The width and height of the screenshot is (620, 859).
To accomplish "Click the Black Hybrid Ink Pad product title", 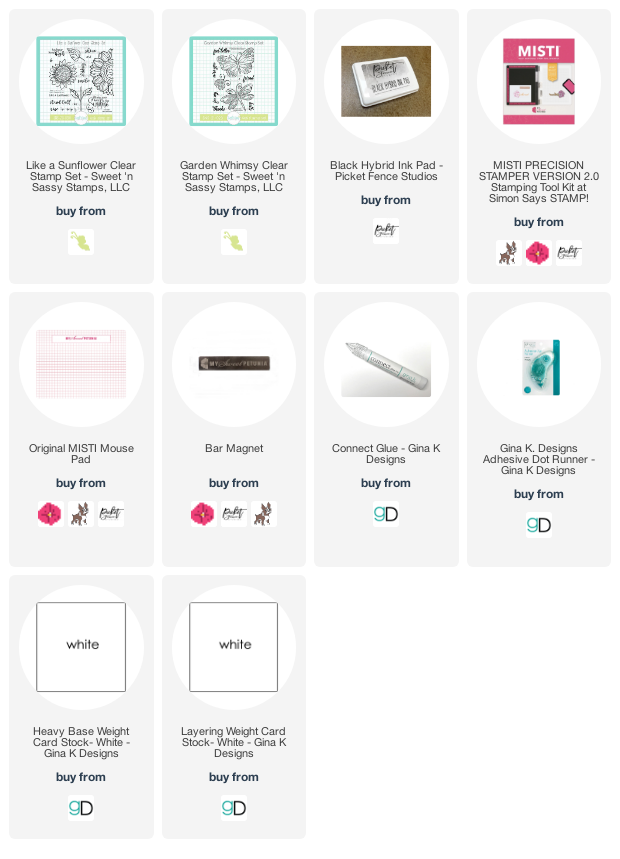I will click(x=386, y=171).
